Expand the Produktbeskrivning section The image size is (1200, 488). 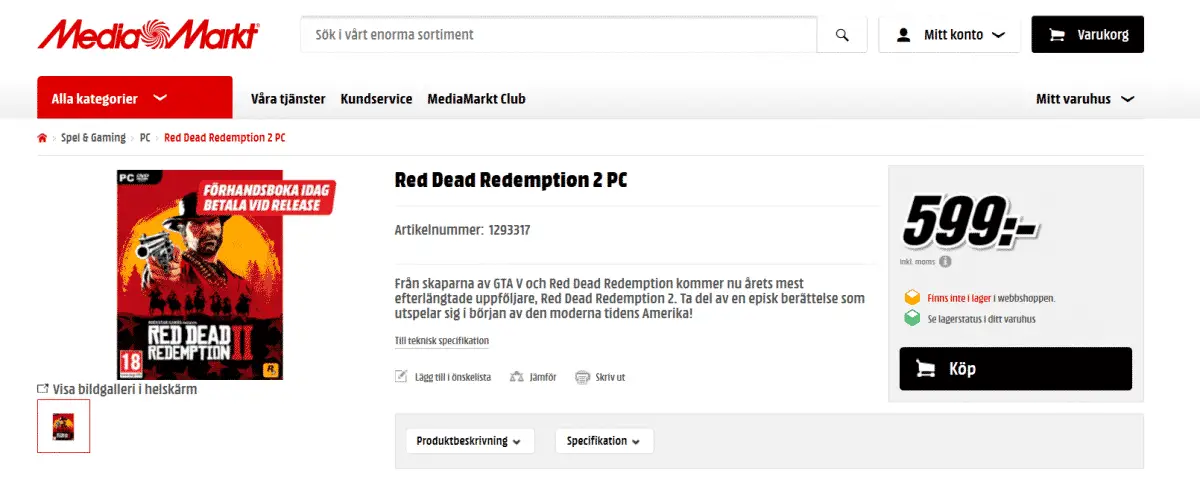tap(470, 441)
